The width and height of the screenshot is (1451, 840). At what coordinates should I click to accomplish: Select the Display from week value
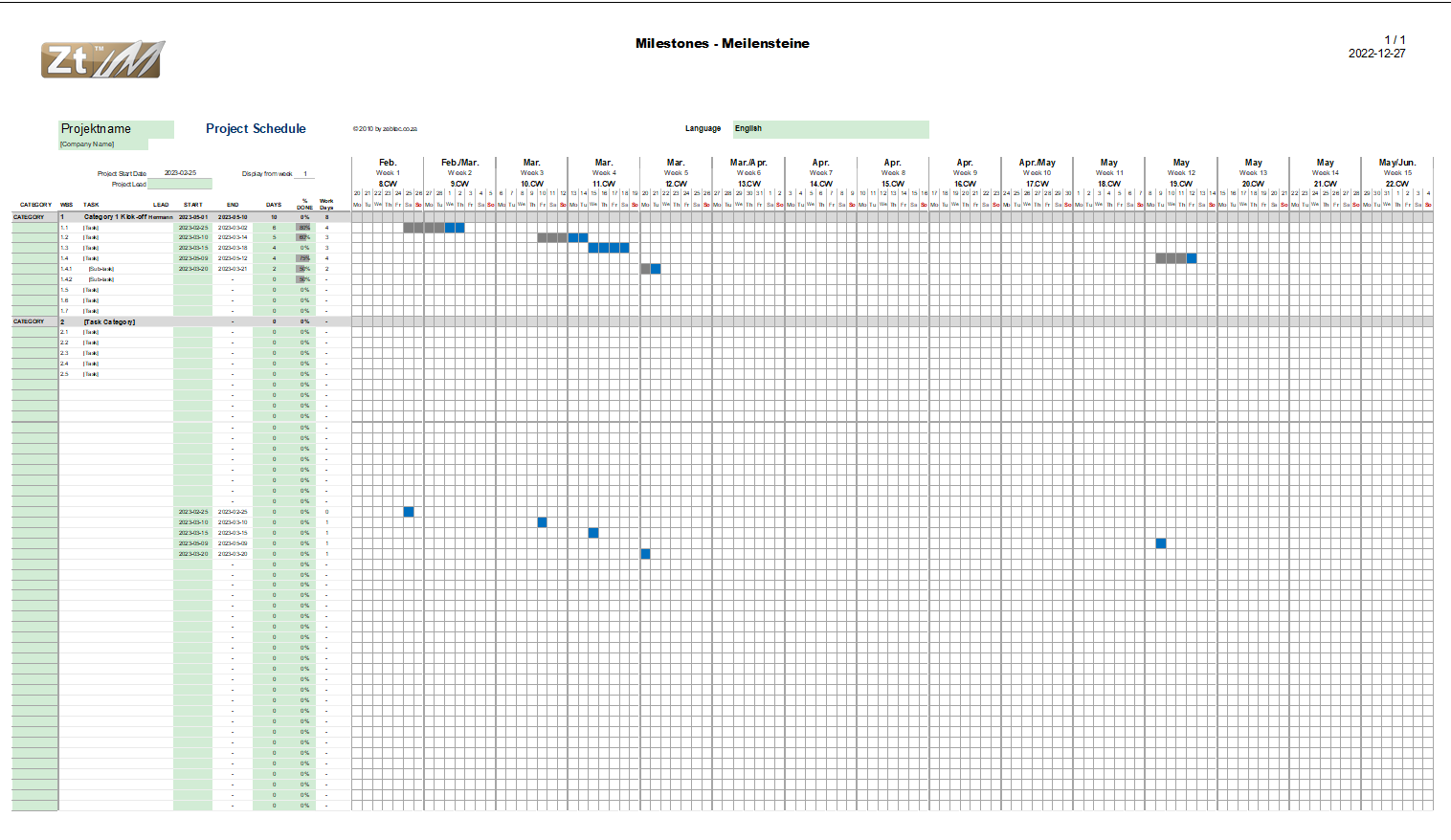tap(305, 174)
